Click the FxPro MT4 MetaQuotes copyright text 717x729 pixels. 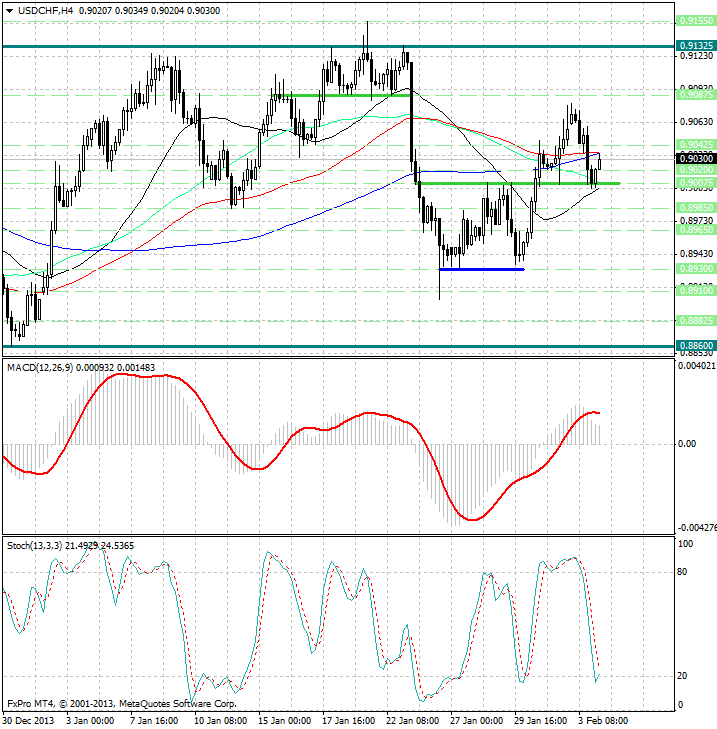click(x=122, y=704)
